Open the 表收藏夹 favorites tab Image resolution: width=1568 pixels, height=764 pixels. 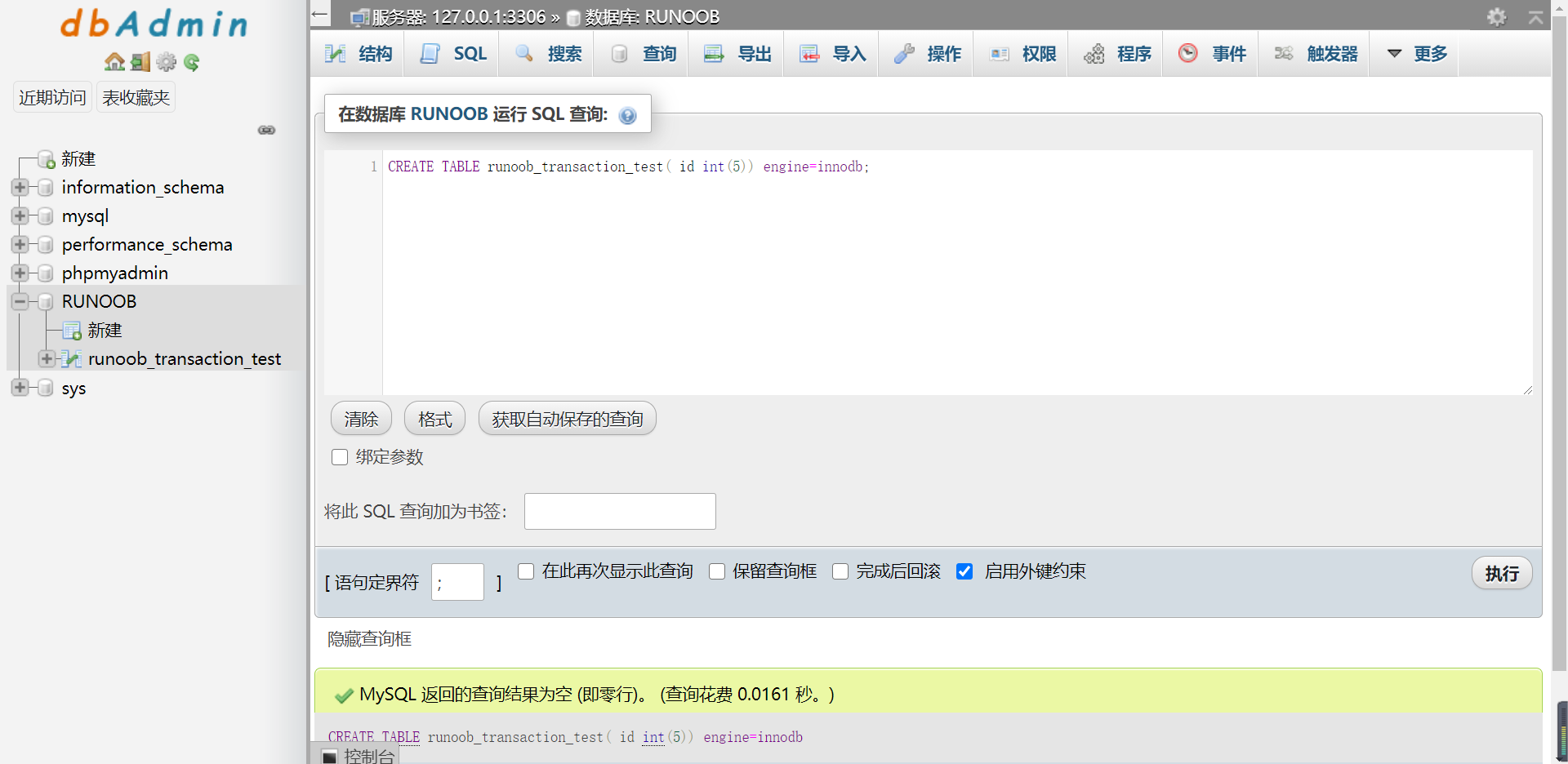pos(136,97)
